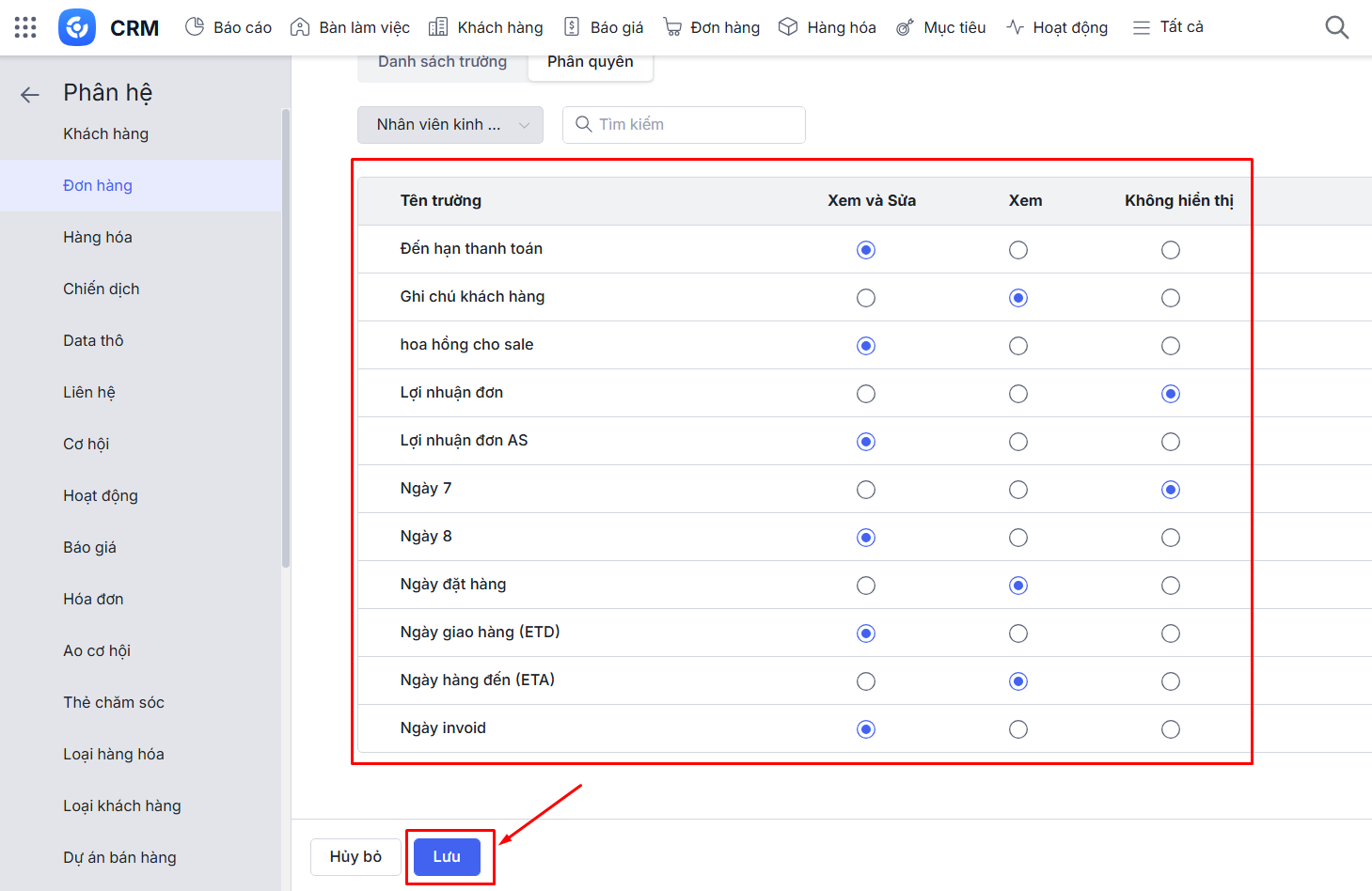
Task: Click the Tìm kiếm search field
Action: click(696, 125)
